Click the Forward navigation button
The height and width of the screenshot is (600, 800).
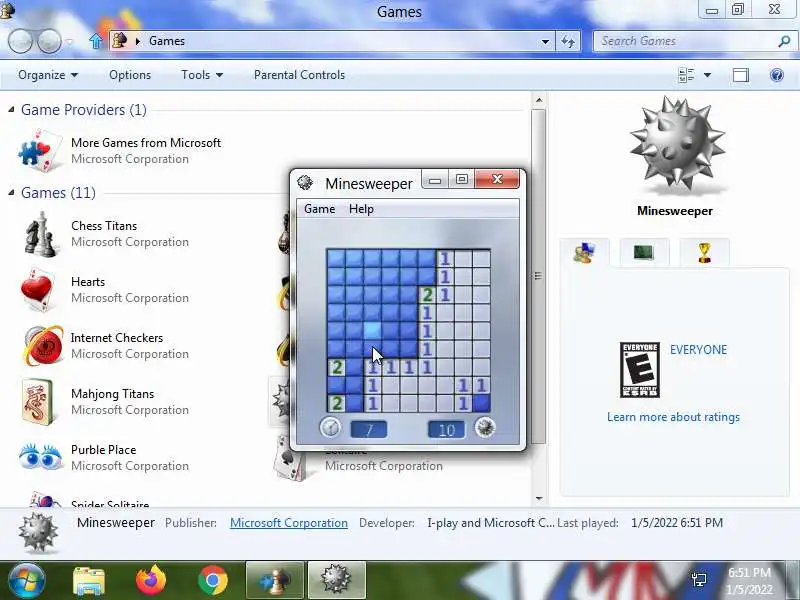(49, 41)
